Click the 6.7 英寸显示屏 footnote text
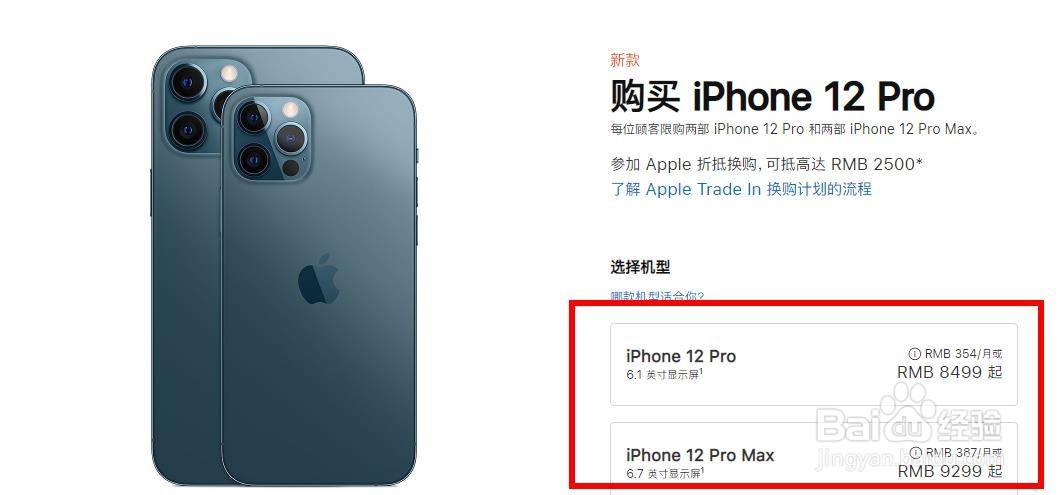 point(664,473)
